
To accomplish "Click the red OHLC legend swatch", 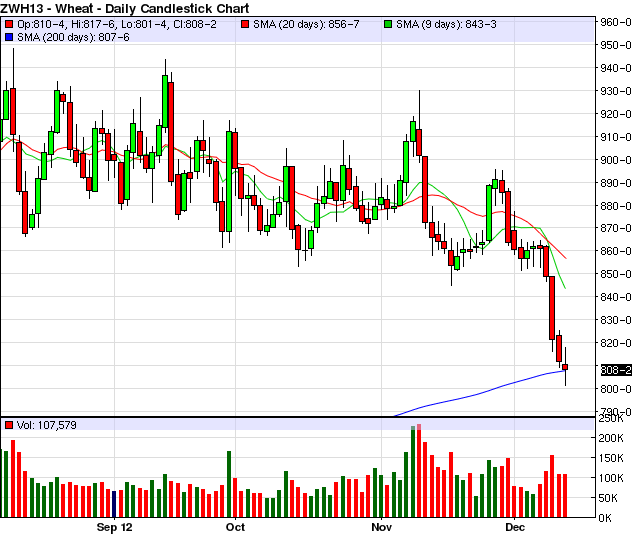I will tap(9, 24).
